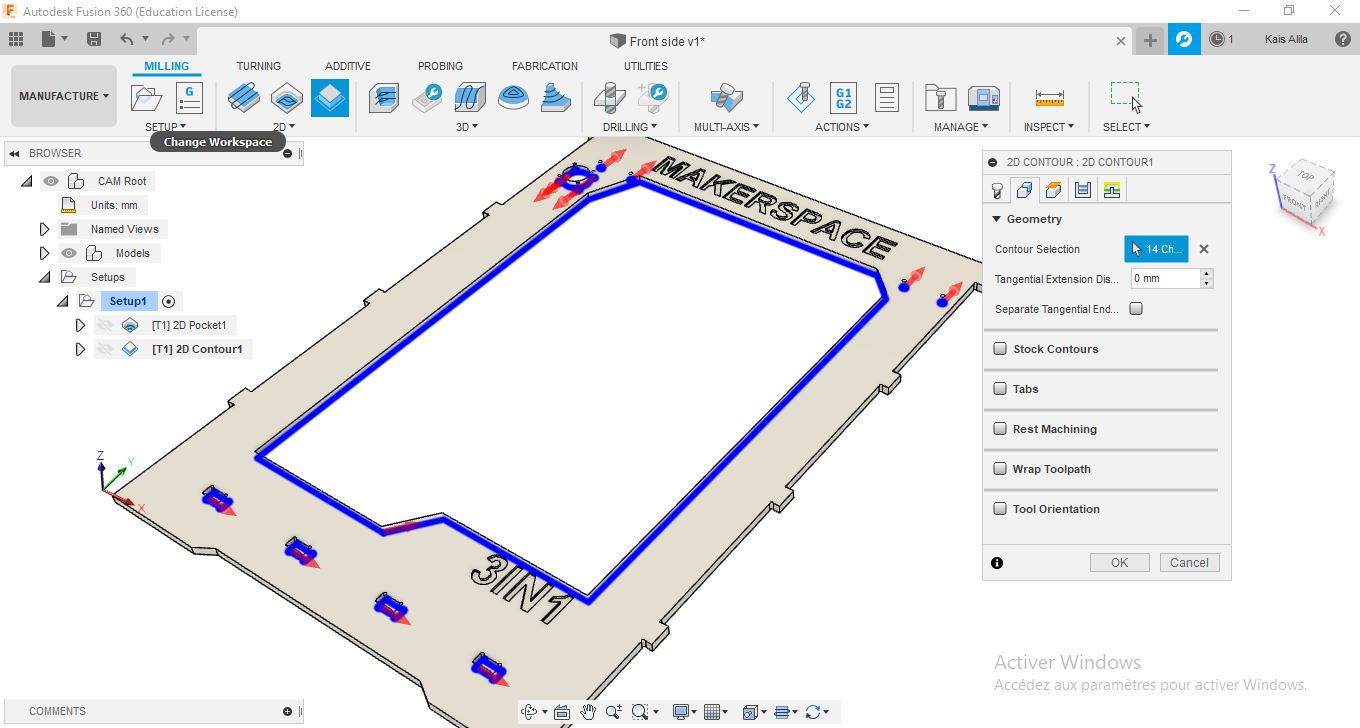1360x728 pixels.
Task: Toggle visibility eye of Models
Action: pyautogui.click(x=69, y=253)
